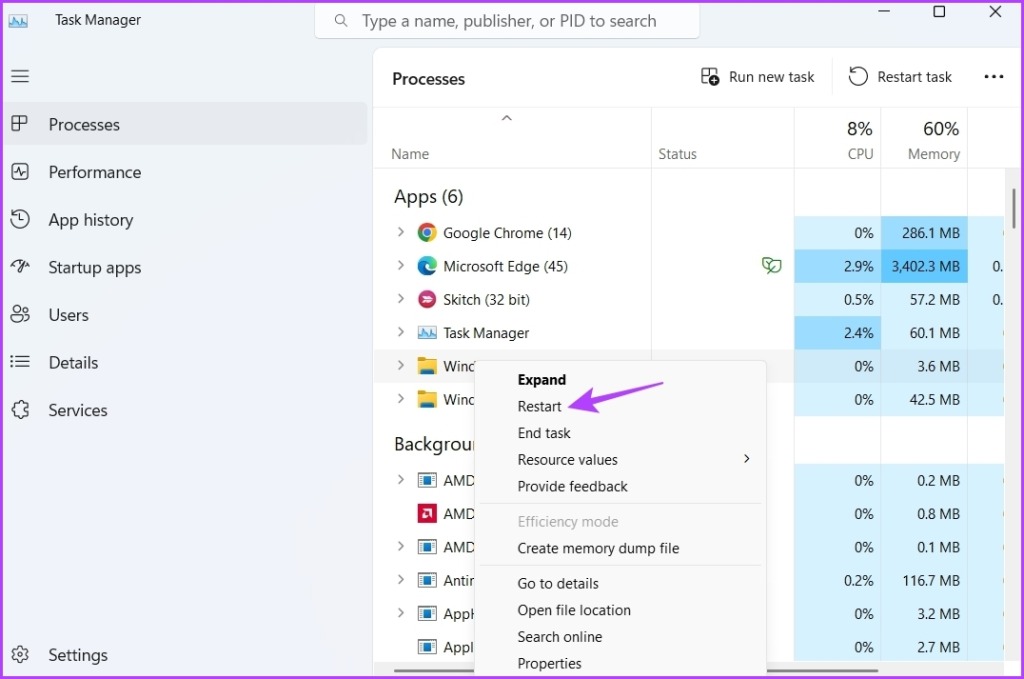This screenshot has height=679, width=1024.
Task: Expand the Skitch (32 bit) process
Action: (403, 299)
